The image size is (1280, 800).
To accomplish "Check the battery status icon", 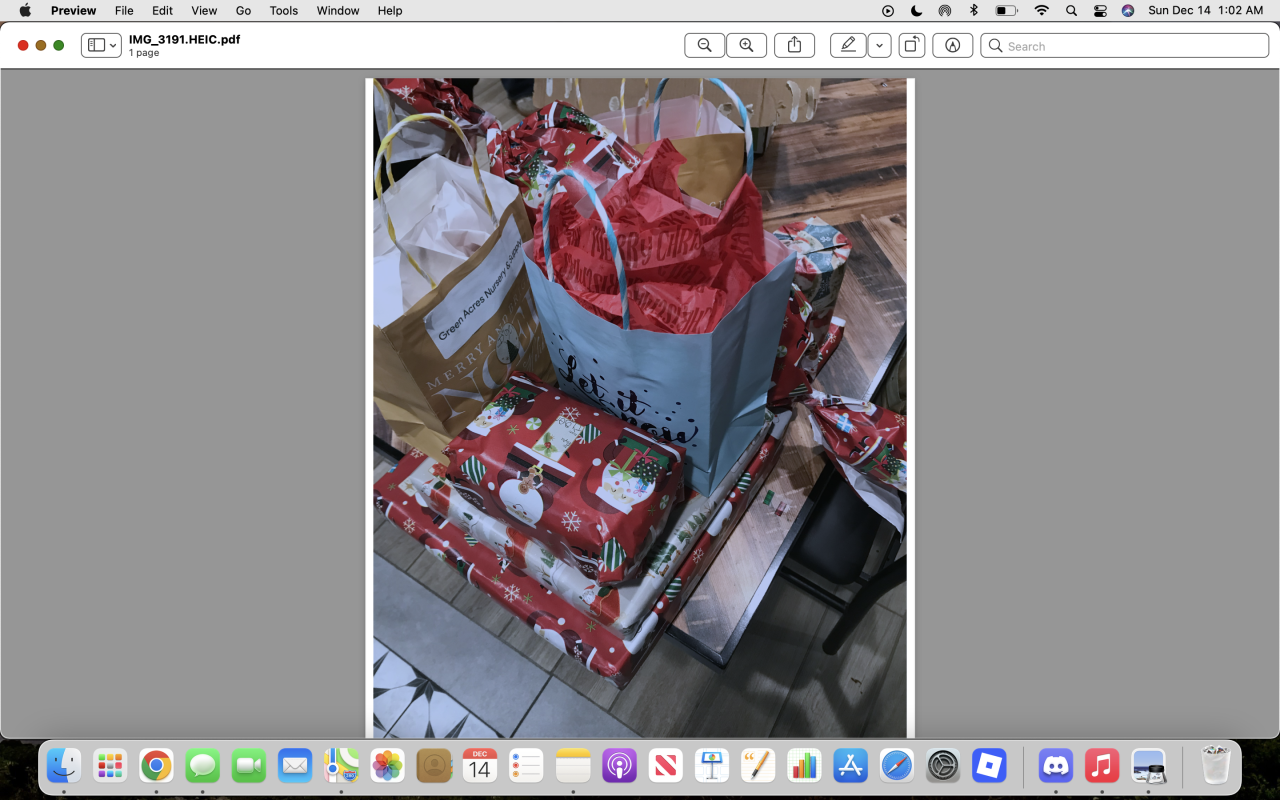I will (1006, 11).
